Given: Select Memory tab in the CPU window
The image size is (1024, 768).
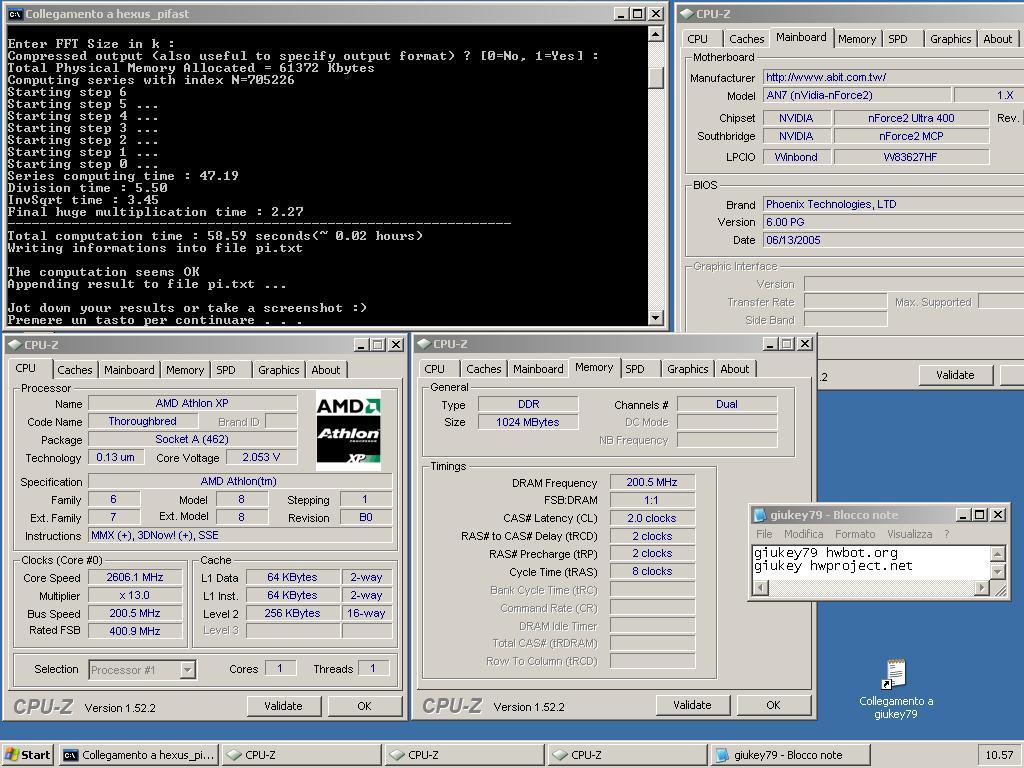Looking at the screenshot, I should coord(185,370).
